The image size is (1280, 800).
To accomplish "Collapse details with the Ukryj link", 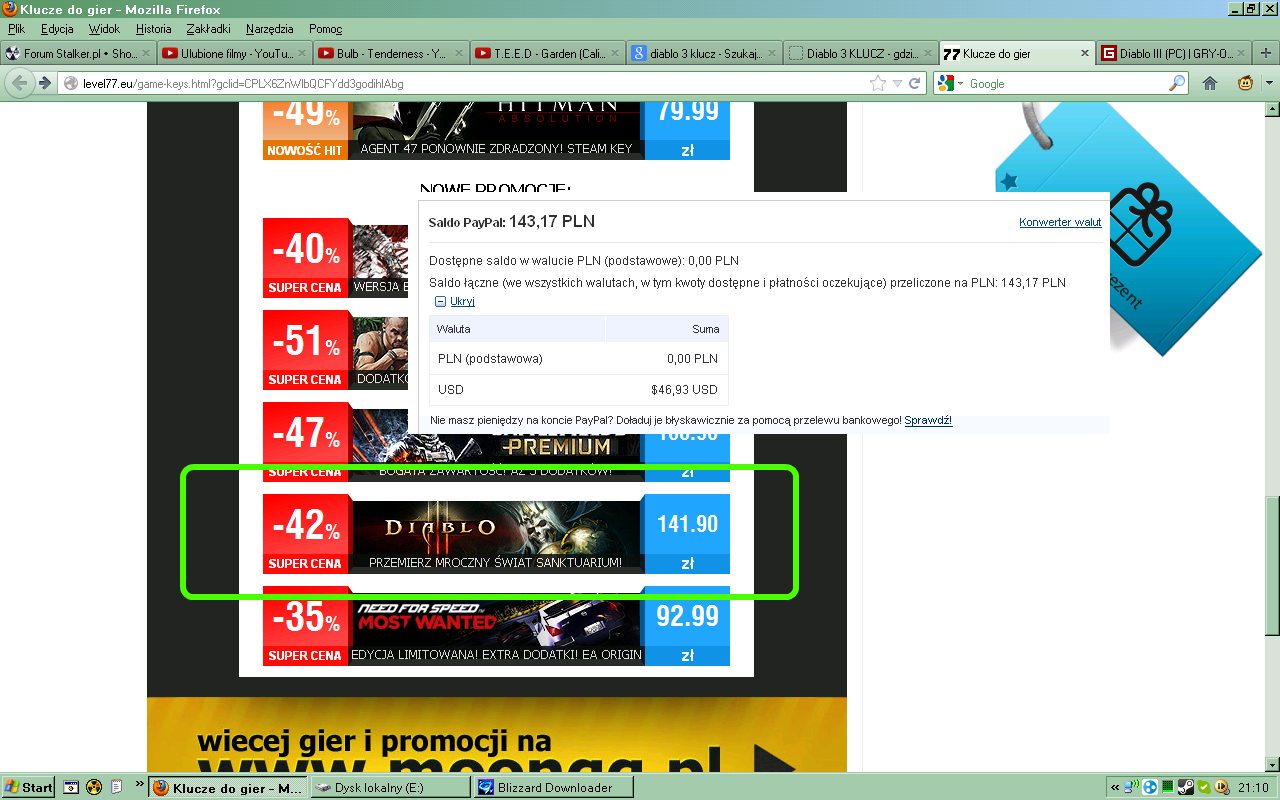I will 462,301.
